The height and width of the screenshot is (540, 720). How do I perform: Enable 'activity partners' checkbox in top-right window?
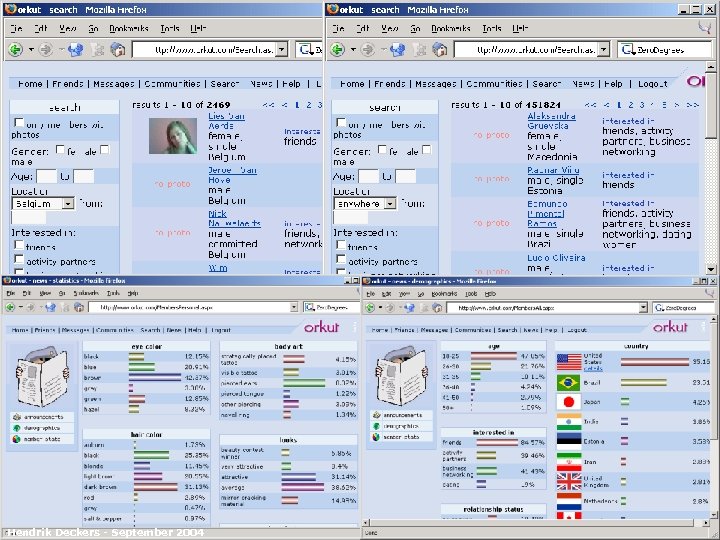pos(341,259)
